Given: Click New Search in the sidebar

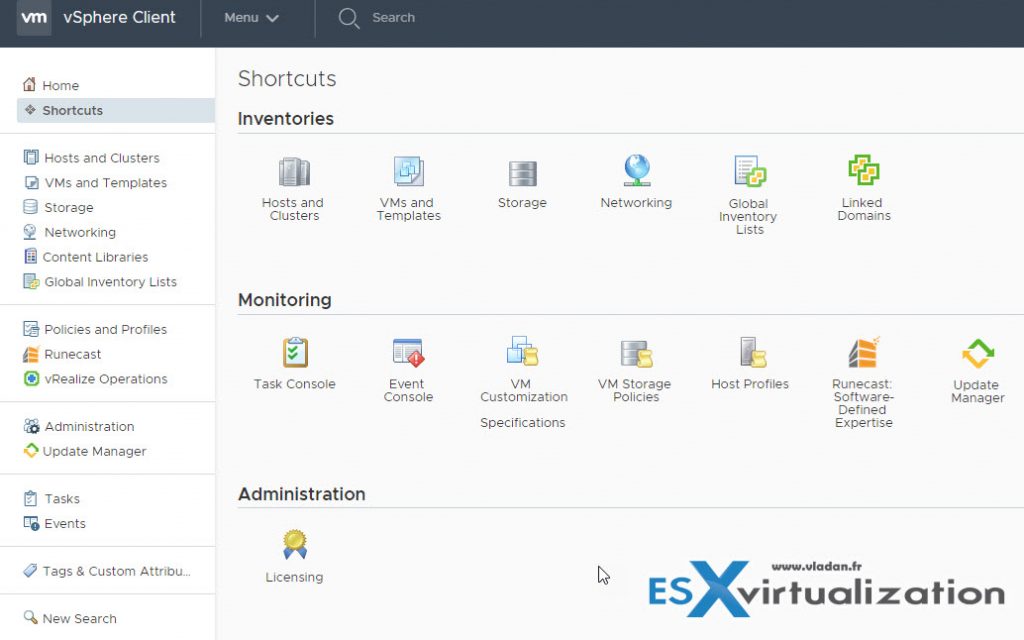Looking at the screenshot, I should point(79,619).
